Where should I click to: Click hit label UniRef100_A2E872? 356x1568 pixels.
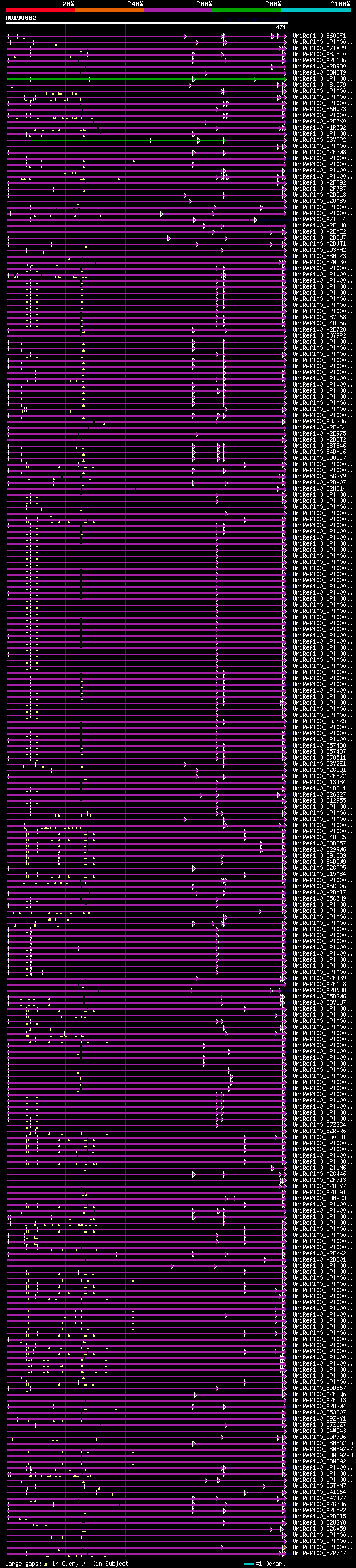coord(319,775)
